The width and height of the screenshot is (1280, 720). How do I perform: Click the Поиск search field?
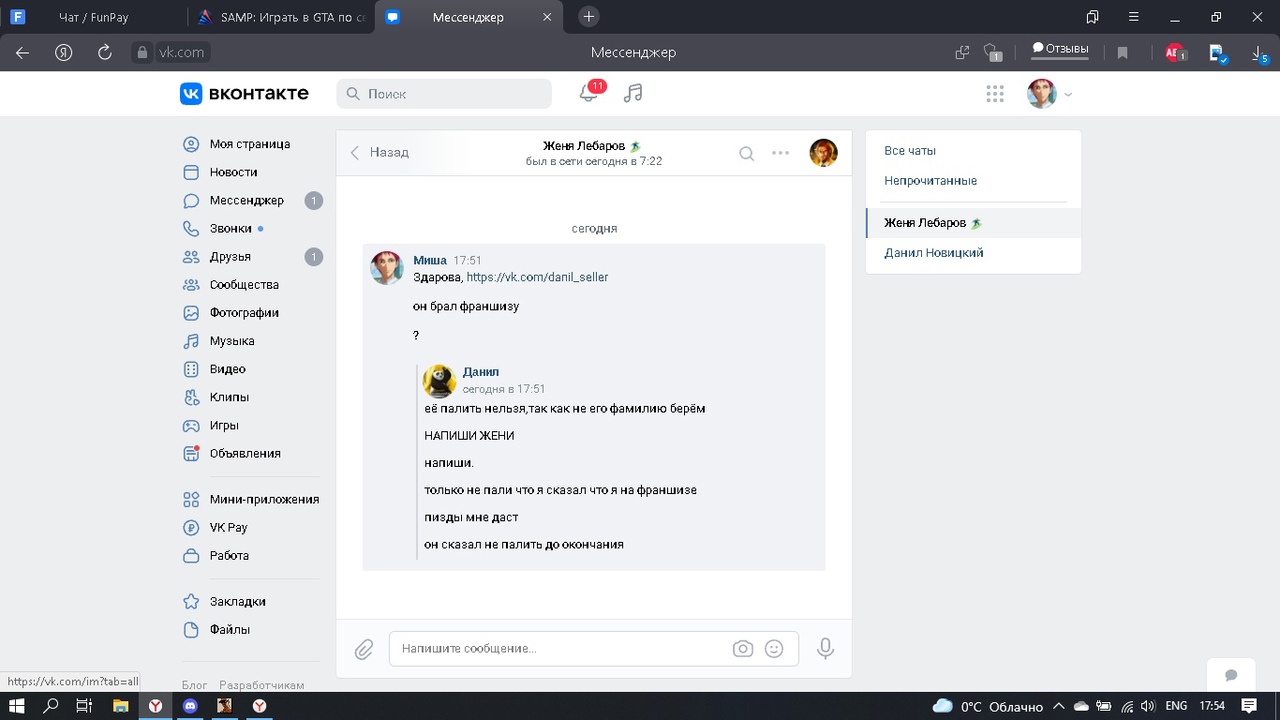tap(445, 94)
